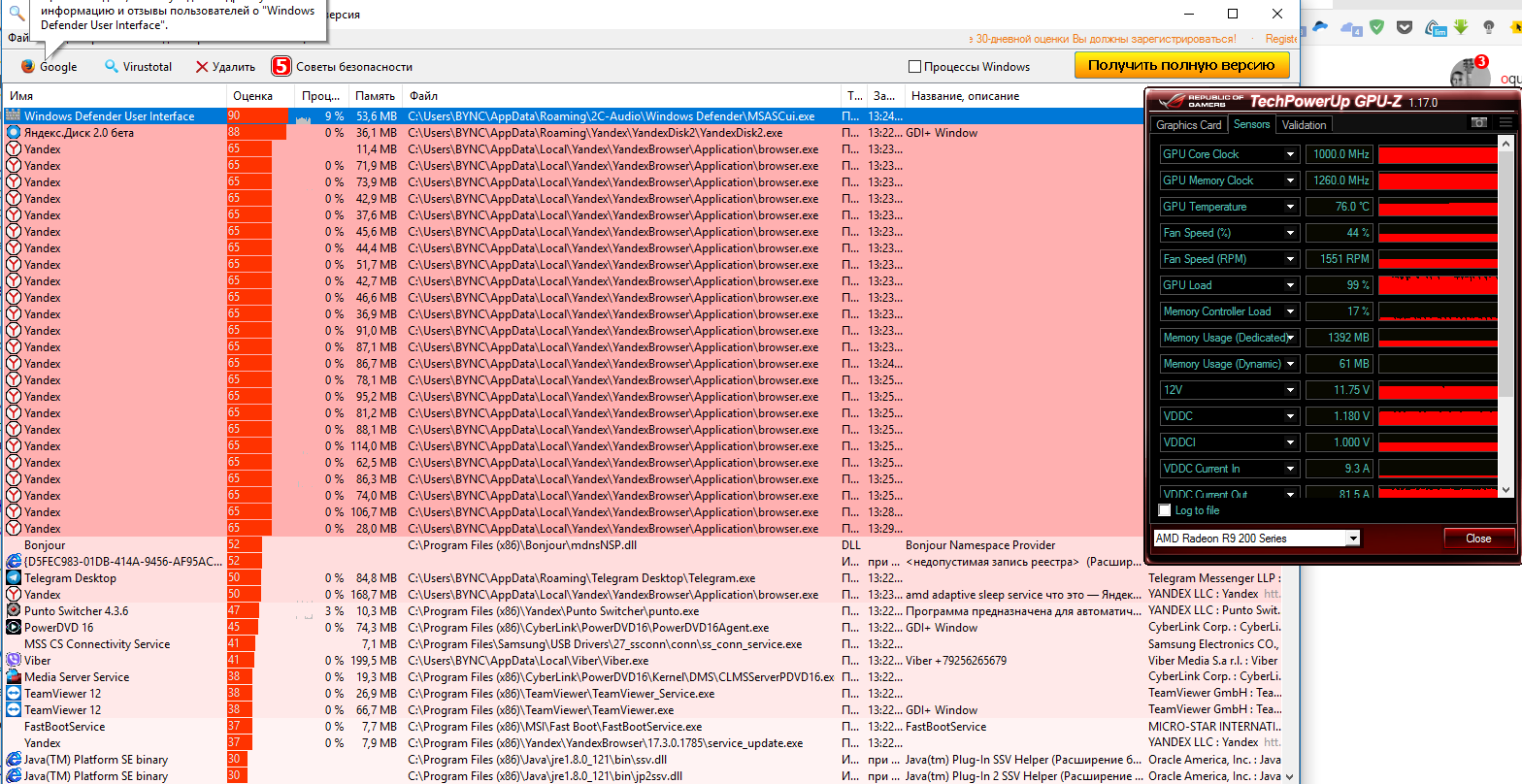Open the AMD Radeon R9 200 Series combo box

coord(1256,539)
